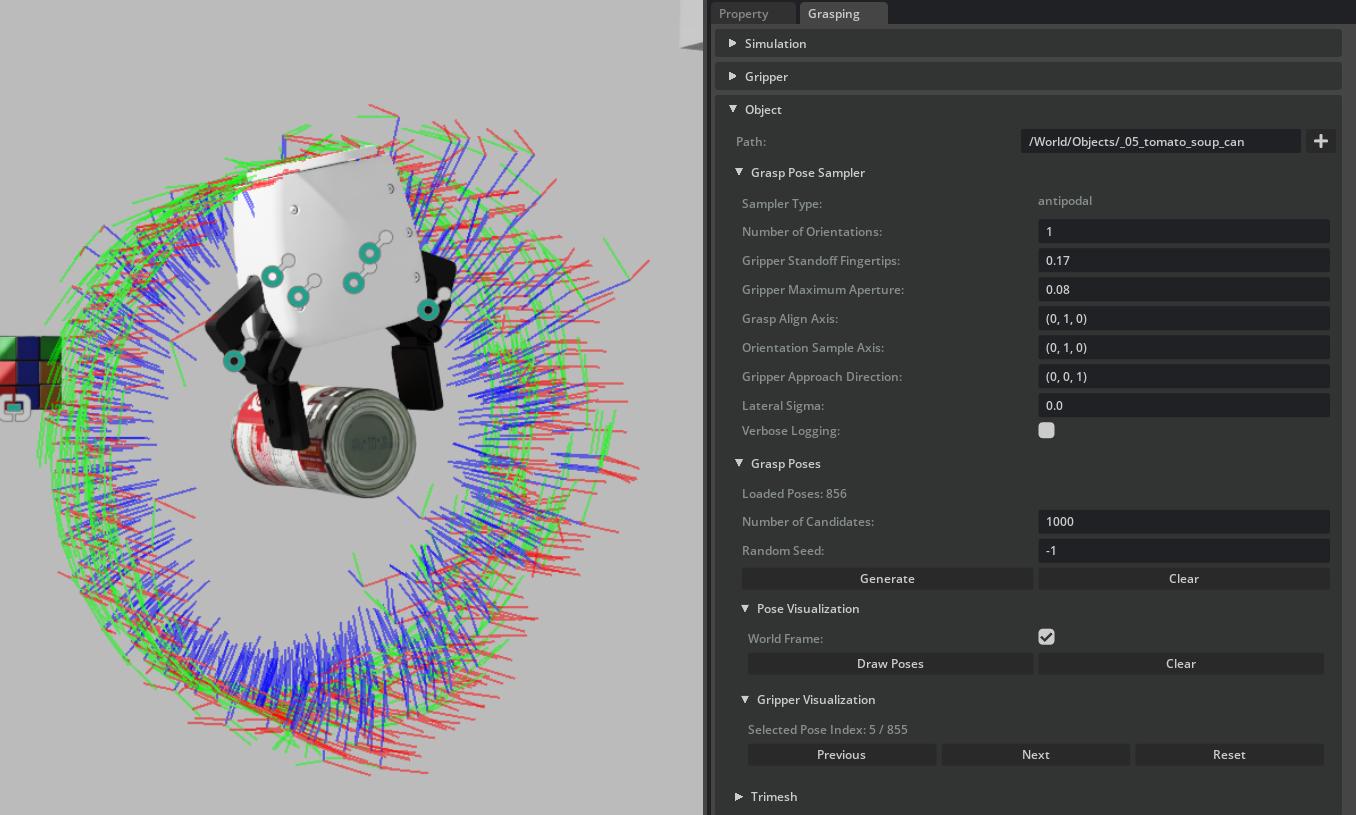Image resolution: width=1356 pixels, height=815 pixels.
Task: Click Previous to go back a pose
Action: 842,754
